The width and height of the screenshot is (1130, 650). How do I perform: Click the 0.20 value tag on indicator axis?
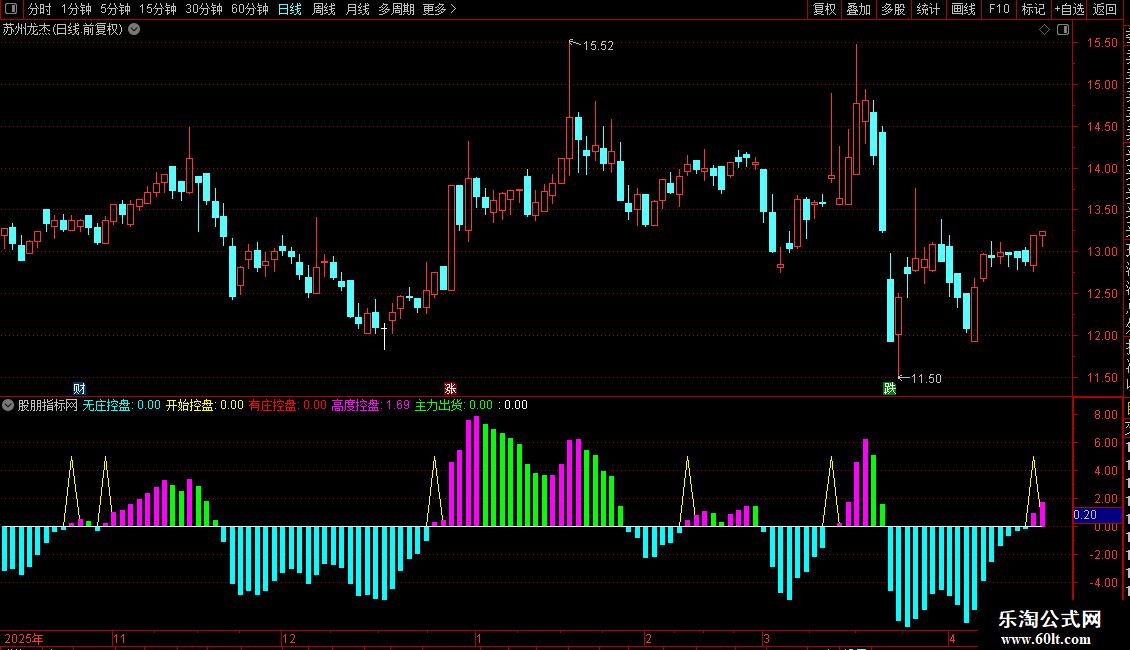click(x=1097, y=515)
